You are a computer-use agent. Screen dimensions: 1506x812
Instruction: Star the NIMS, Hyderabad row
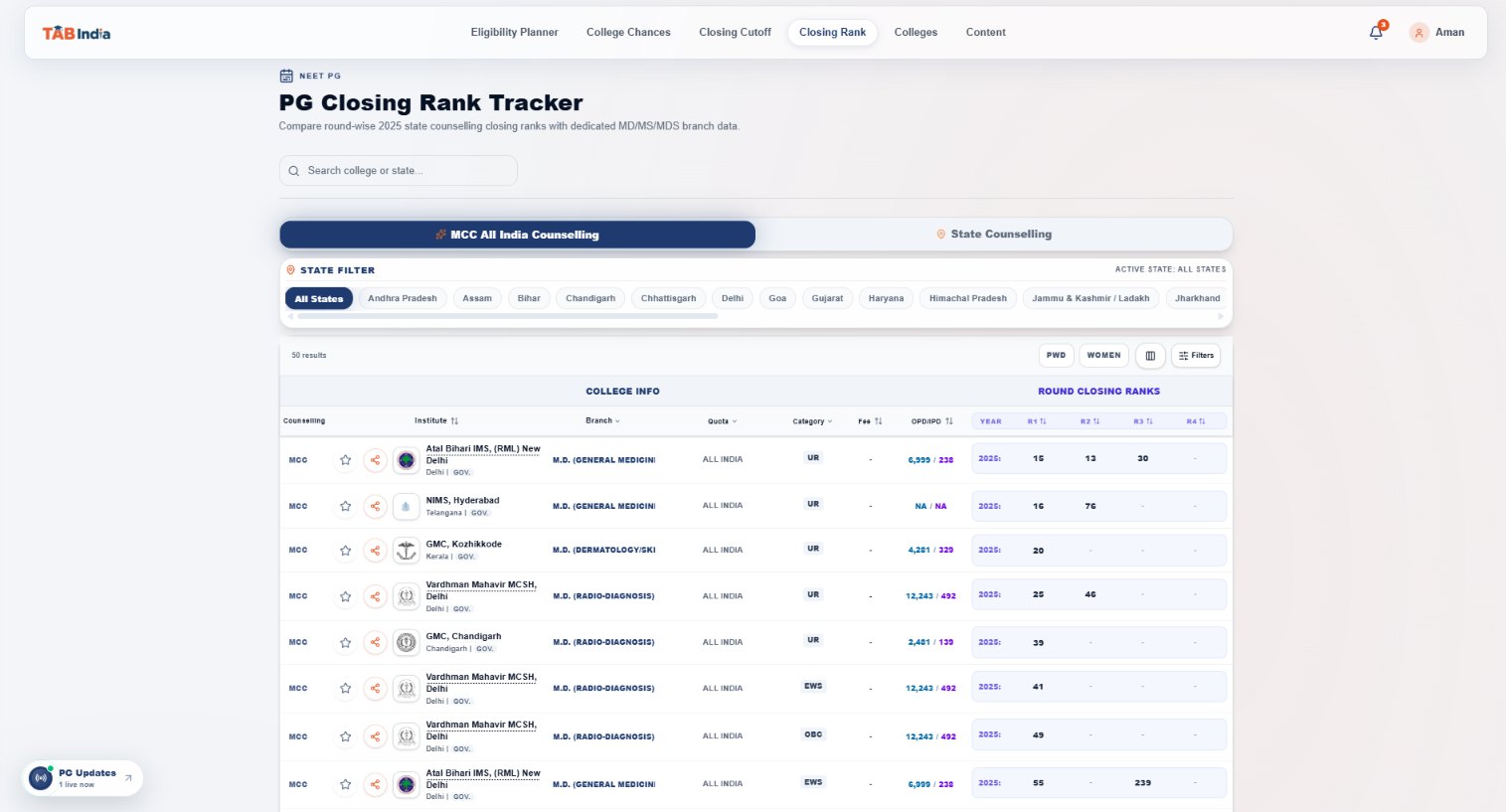[x=345, y=506]
